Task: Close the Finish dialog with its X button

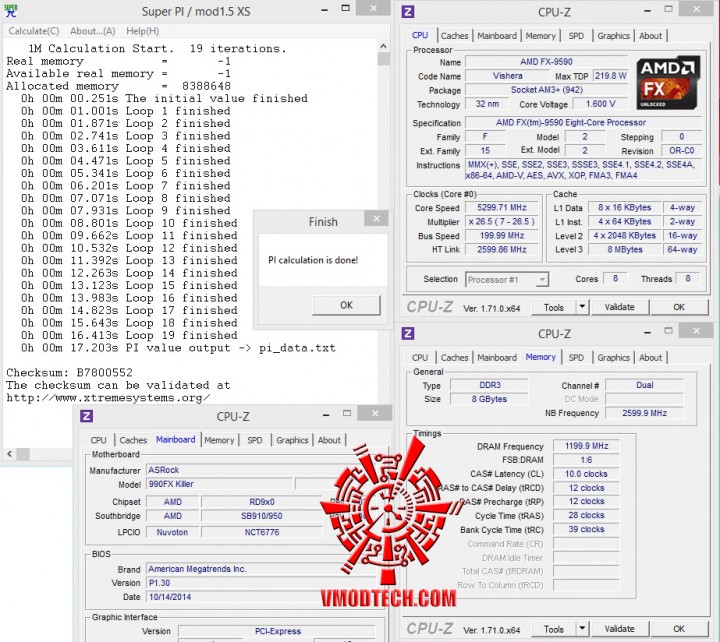Action: coord(376,219)
